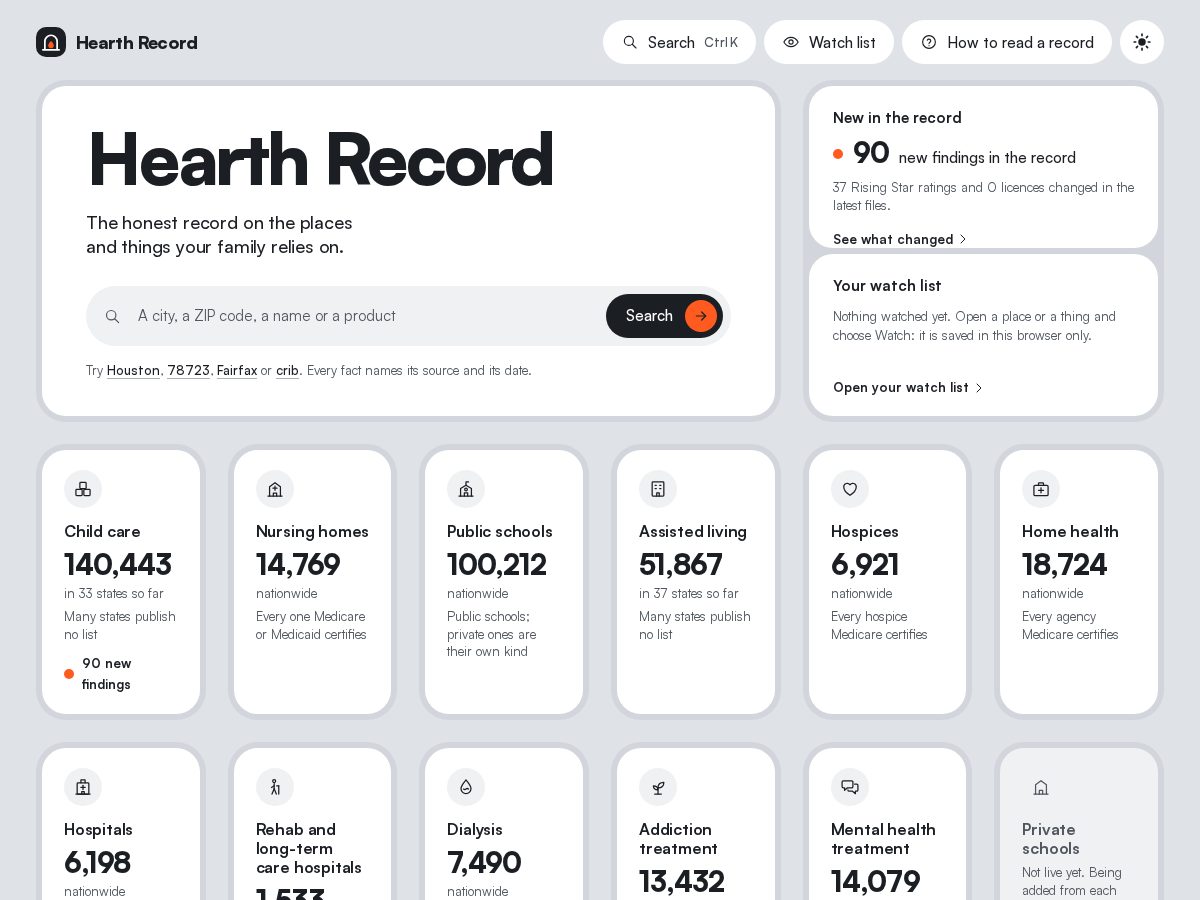Click the 13,432 addiction treatment count
The width and height of the screenshot is (1200, 900).
(x=682, y=881)
